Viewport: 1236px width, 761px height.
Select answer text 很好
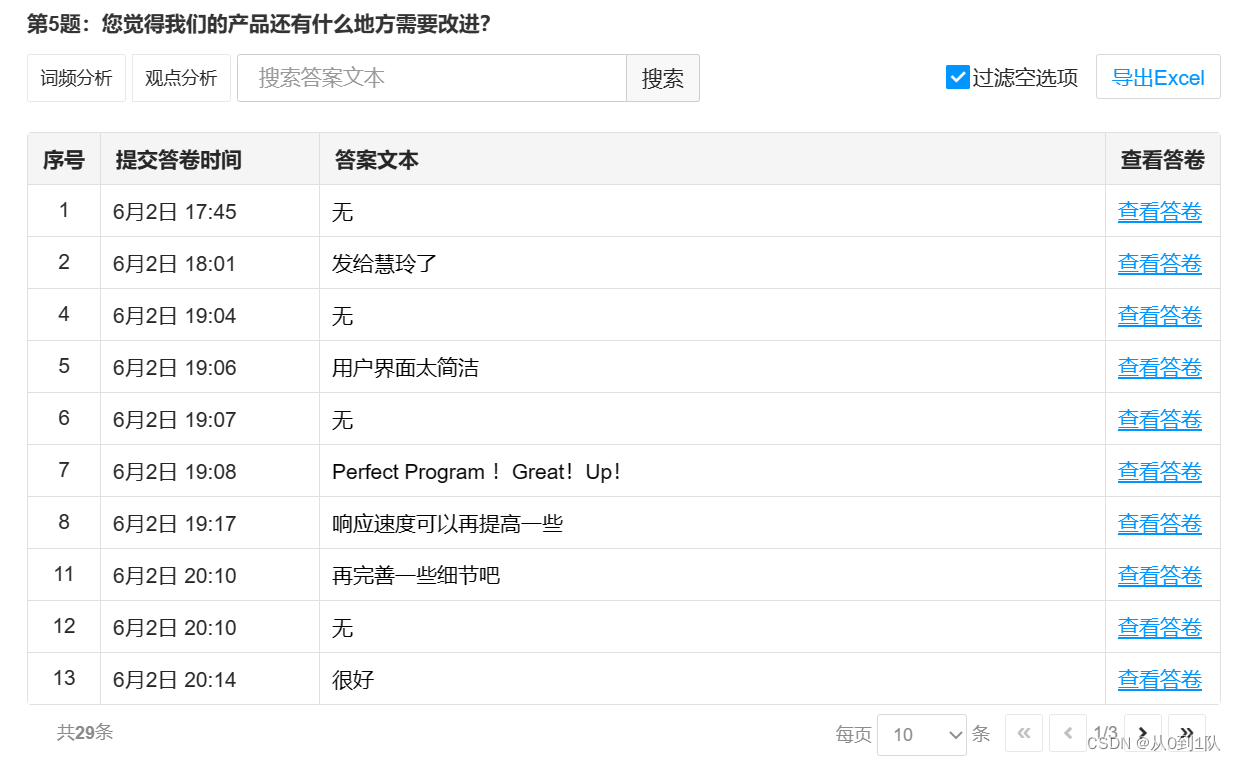coord(353,680)
